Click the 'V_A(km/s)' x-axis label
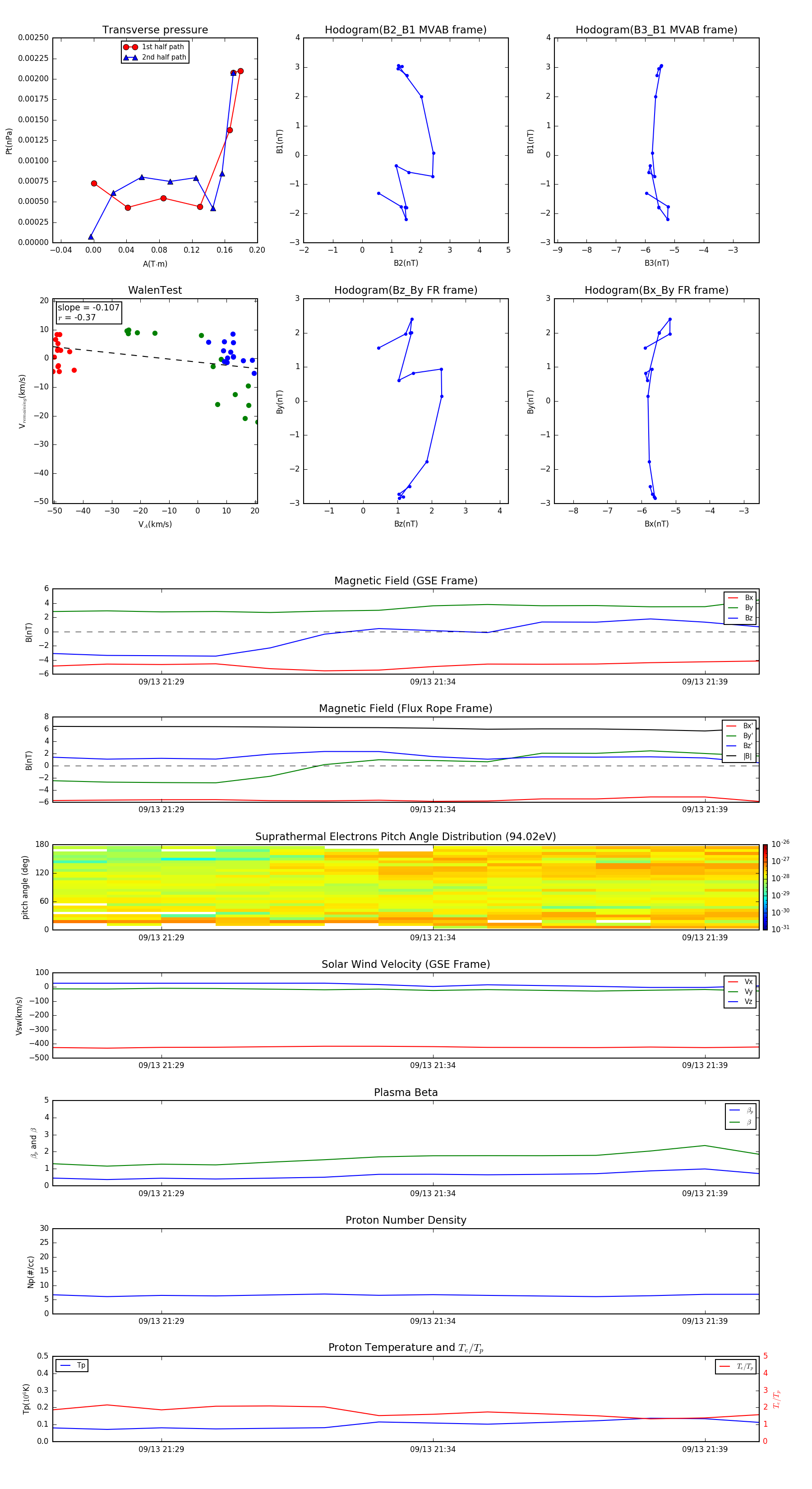 tap(155, 524)
